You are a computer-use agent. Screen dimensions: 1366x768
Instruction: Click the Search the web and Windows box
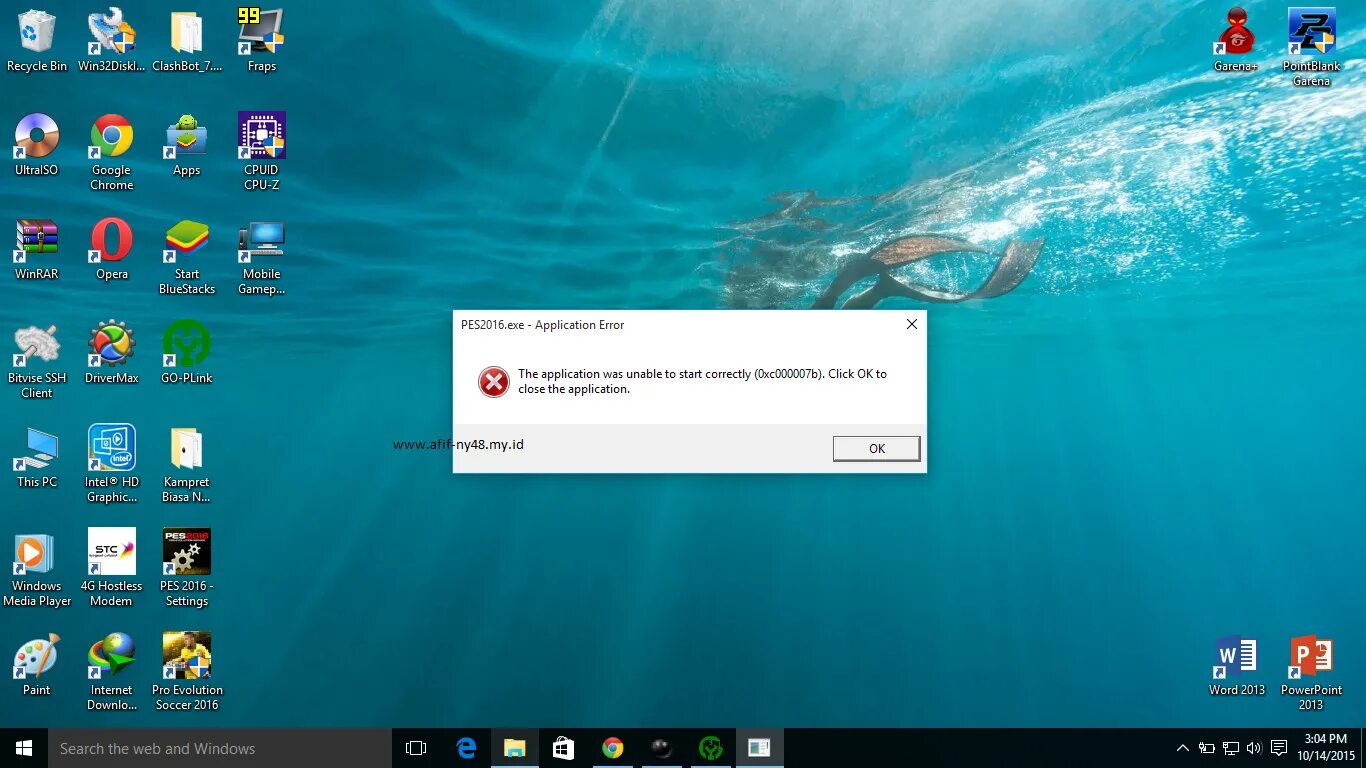220,748
